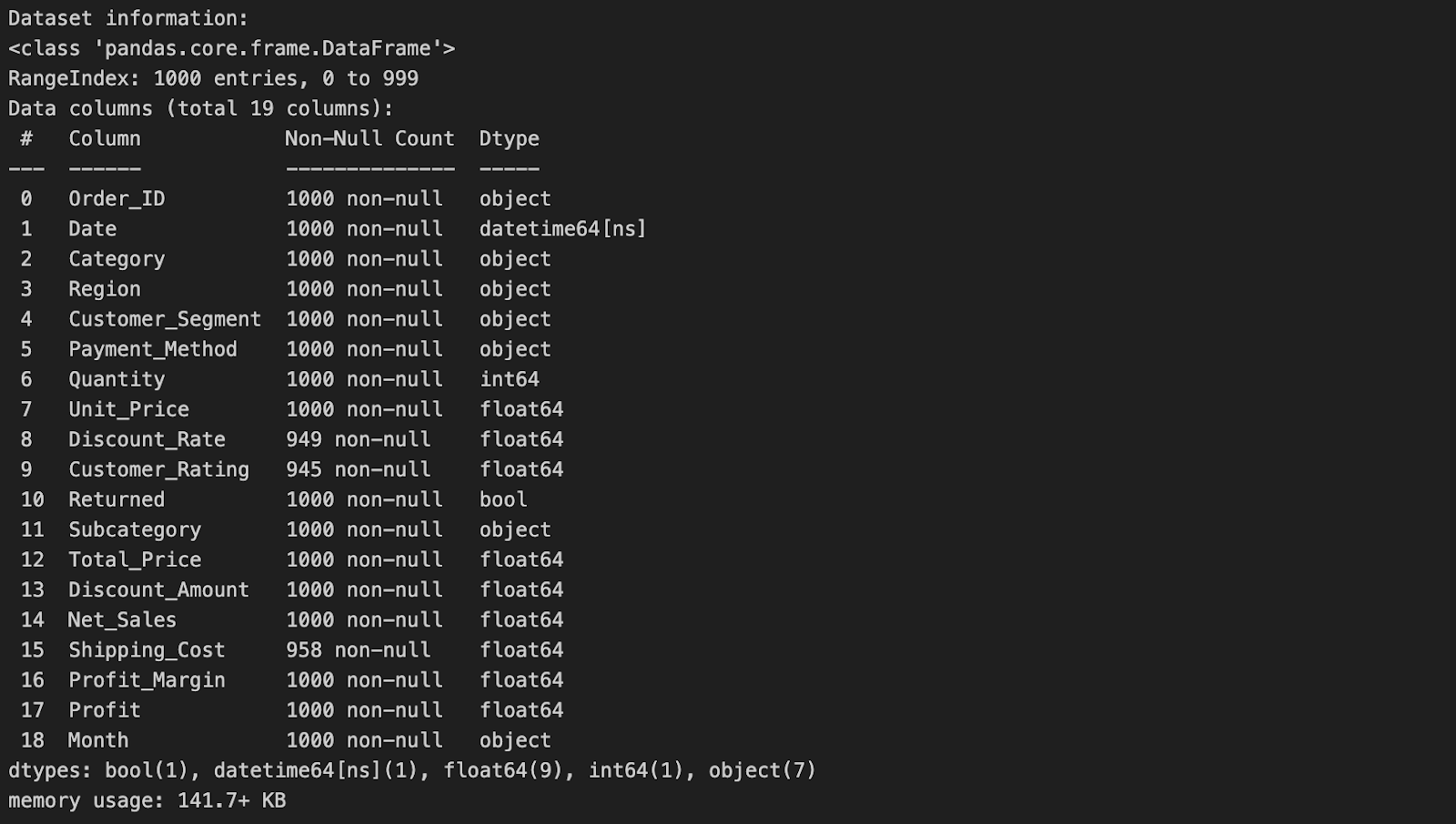The image size is (1456, 824).
Task: Click the '945 non-null' count for Customer_Rating
Action: (358, 468)
